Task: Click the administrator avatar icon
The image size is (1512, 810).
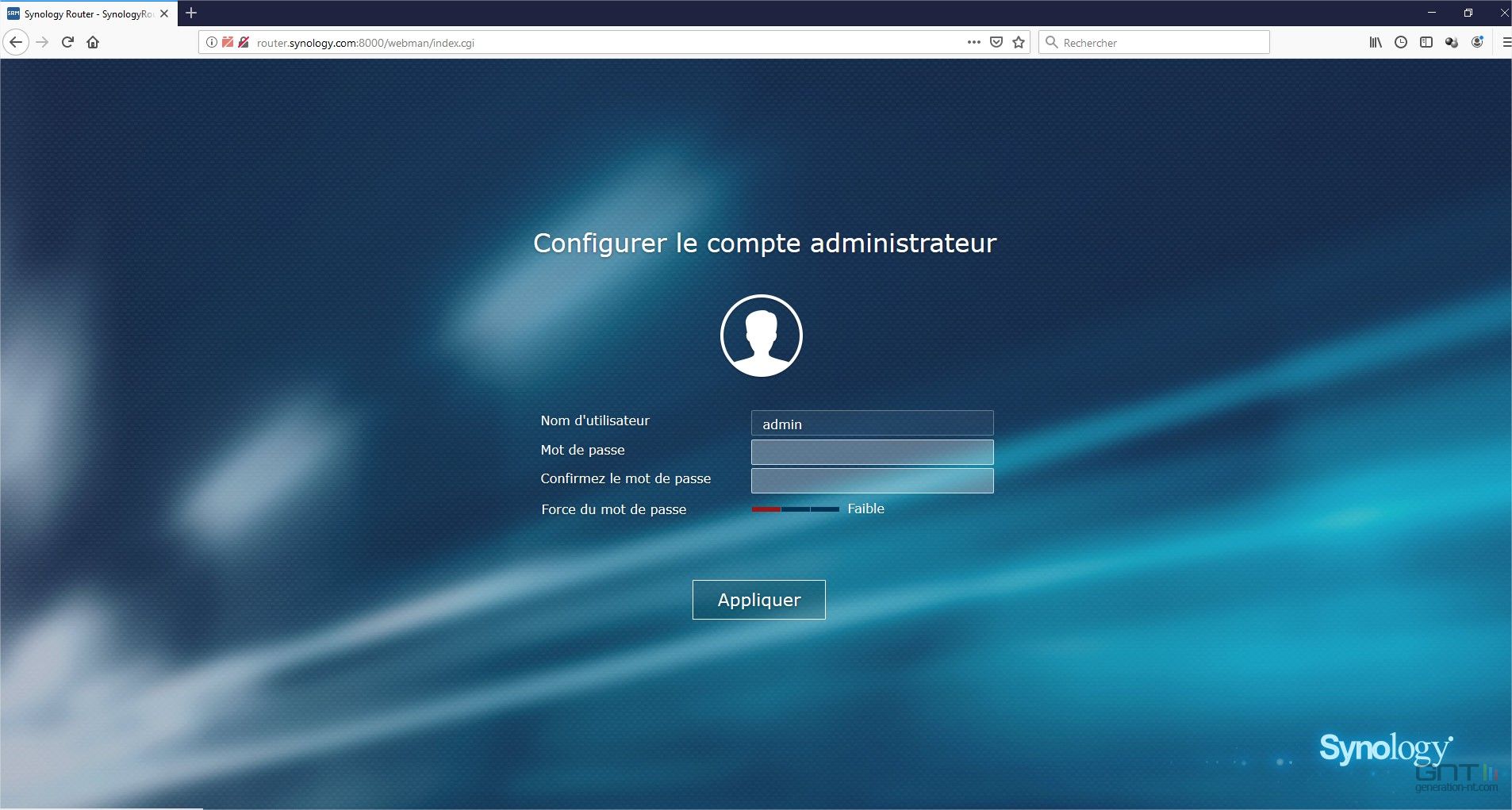Action: [x=761, y=335]
